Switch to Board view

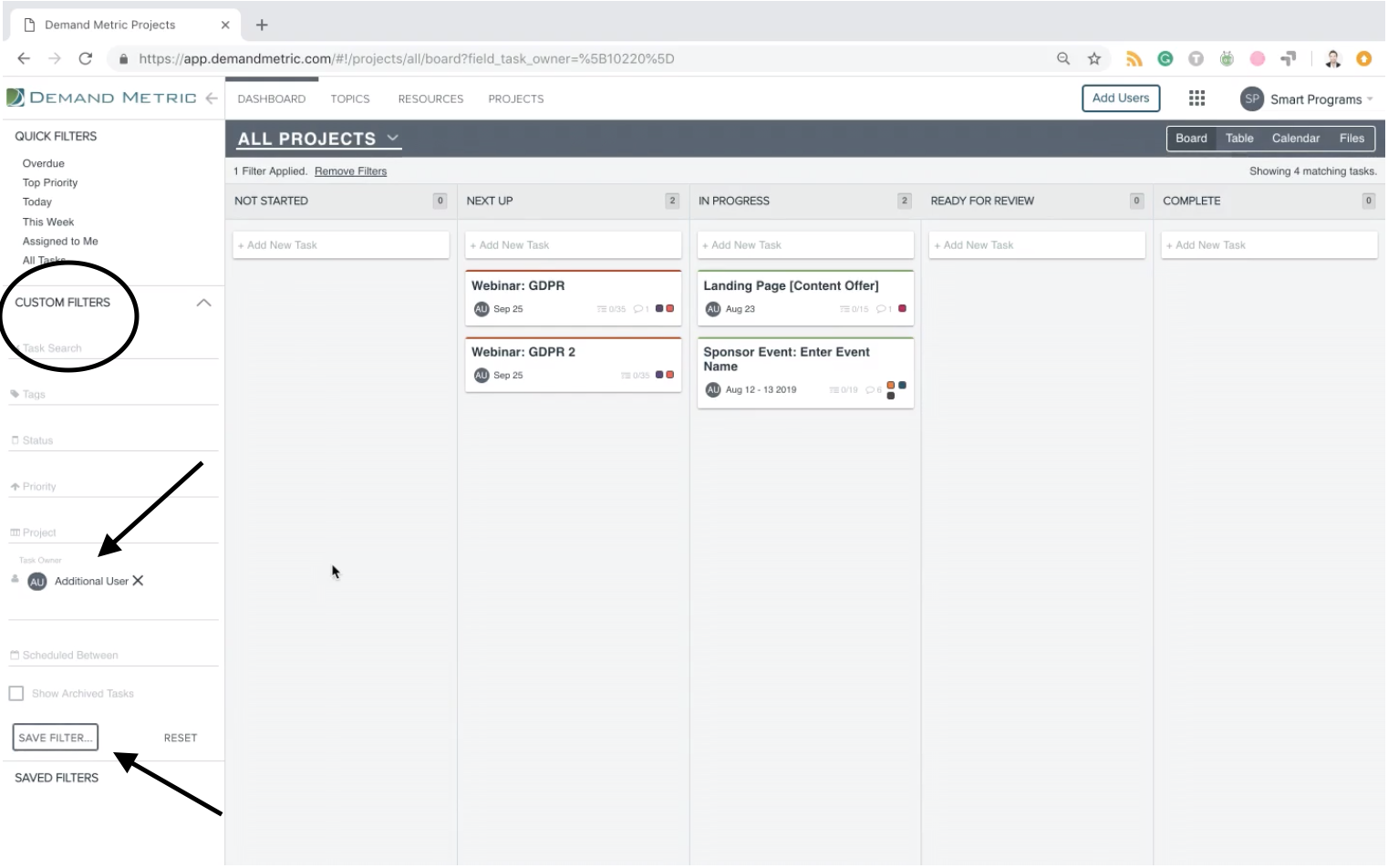point(1191,139)
